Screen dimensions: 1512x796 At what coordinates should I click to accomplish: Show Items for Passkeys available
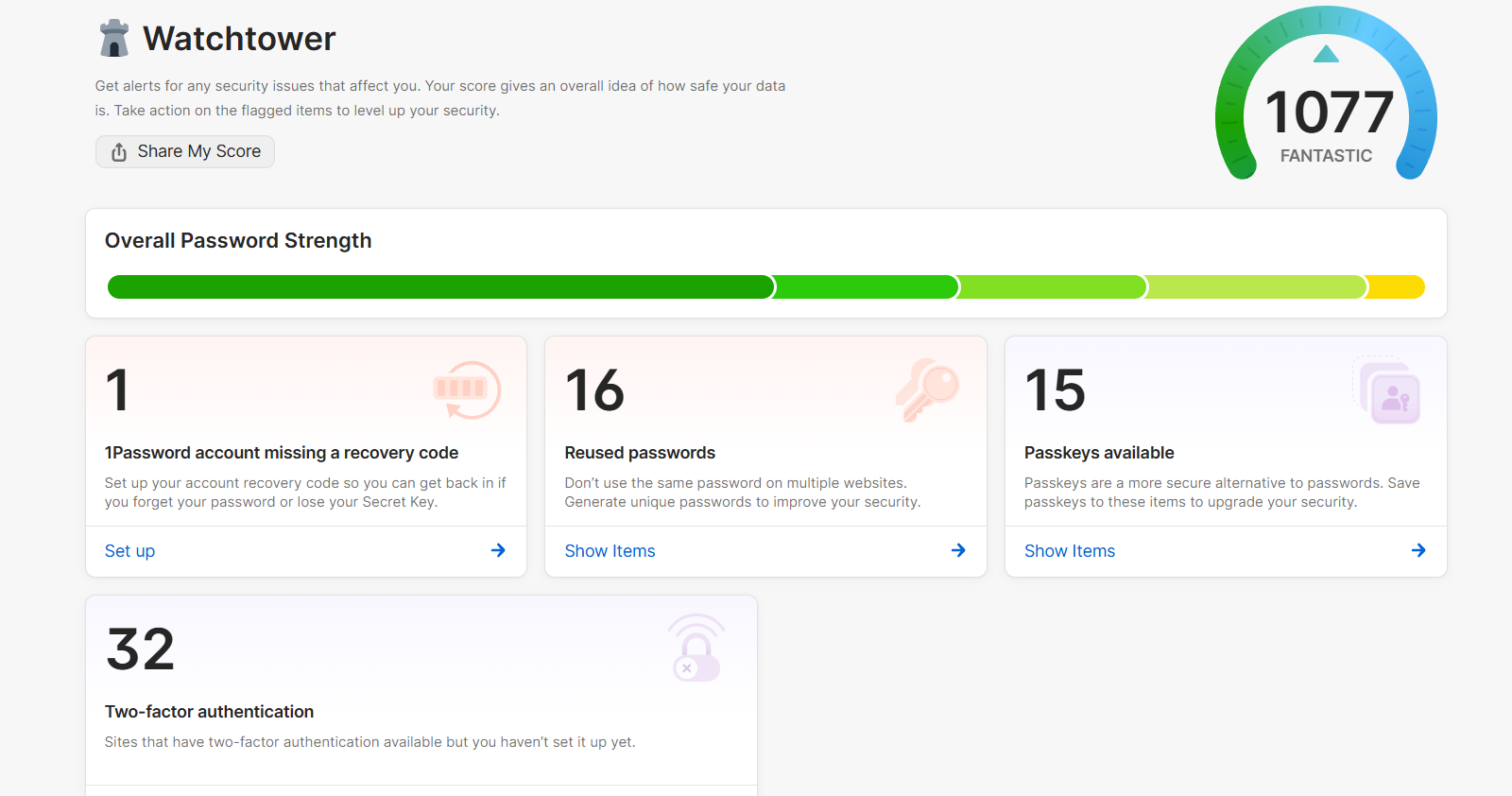click(1070, 551)
